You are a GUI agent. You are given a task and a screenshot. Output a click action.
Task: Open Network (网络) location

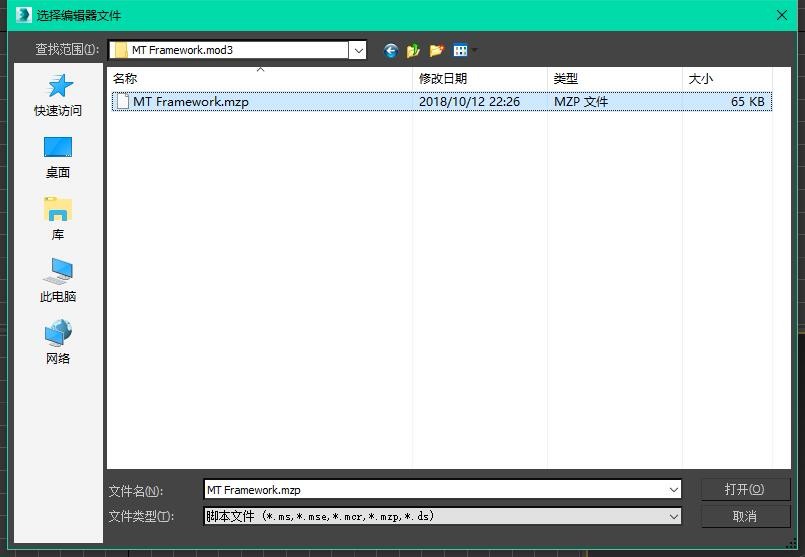(x=58, y=344)
